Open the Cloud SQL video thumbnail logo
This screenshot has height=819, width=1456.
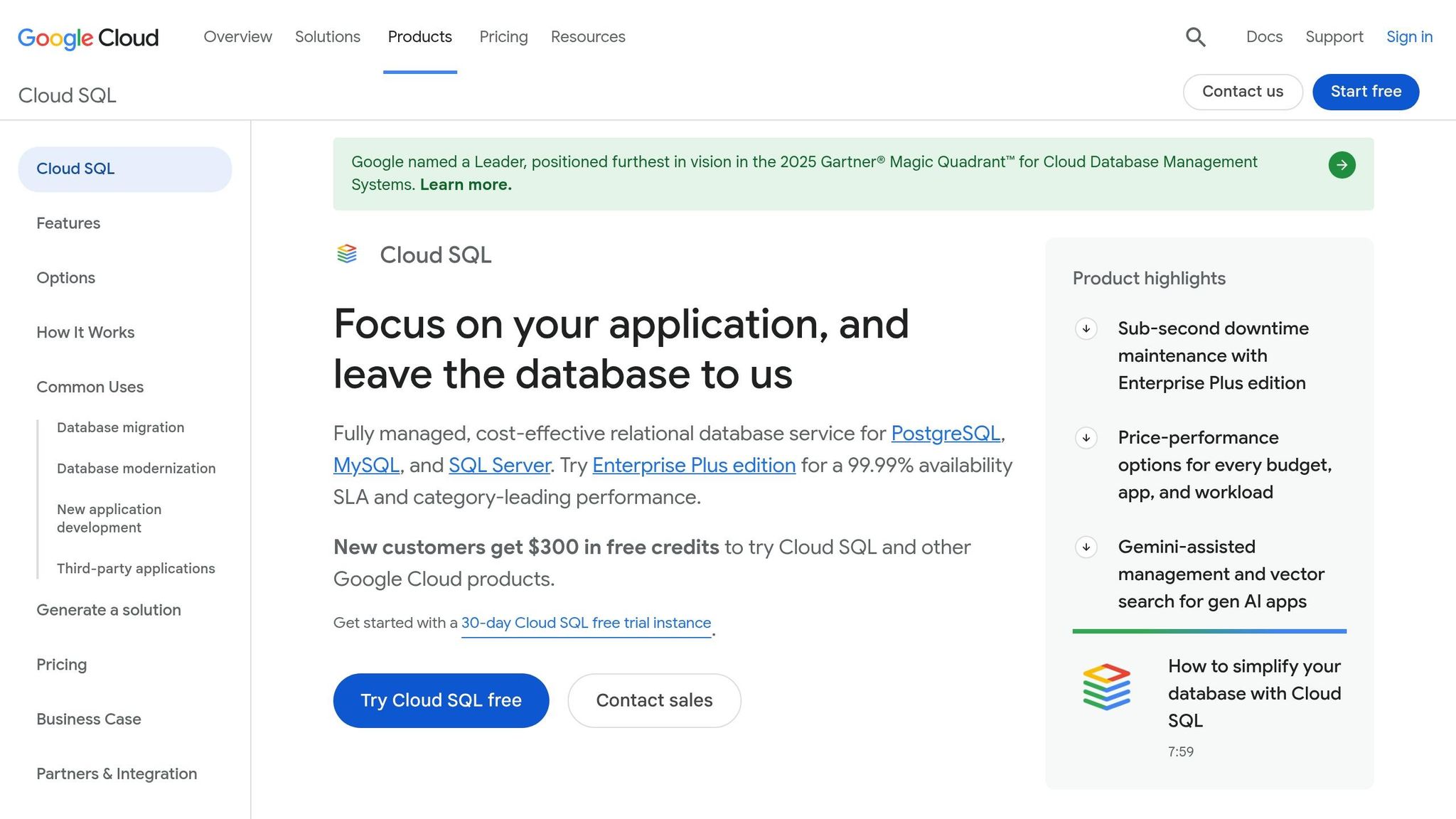coord(1106,687)
